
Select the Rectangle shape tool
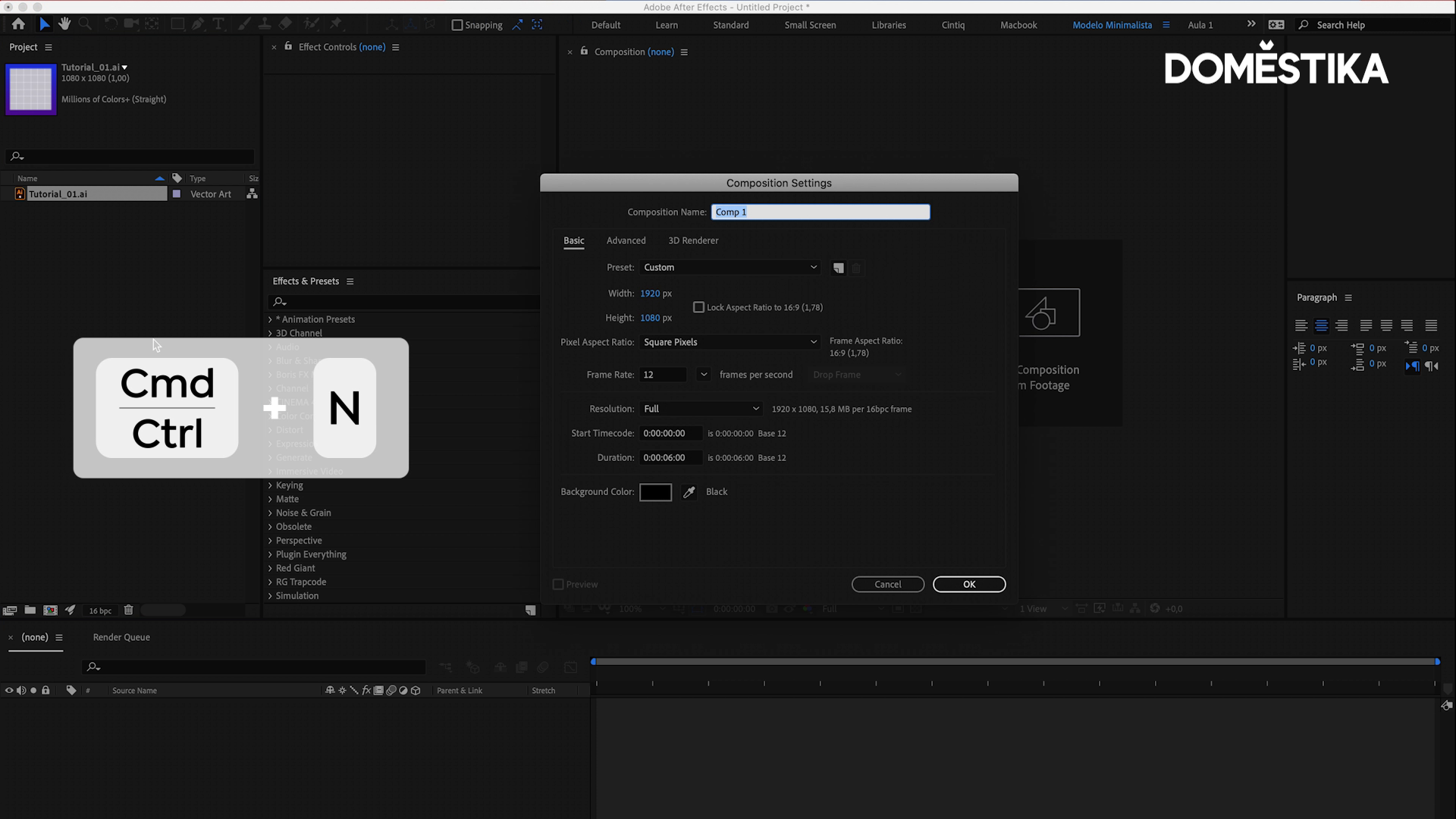177,24
